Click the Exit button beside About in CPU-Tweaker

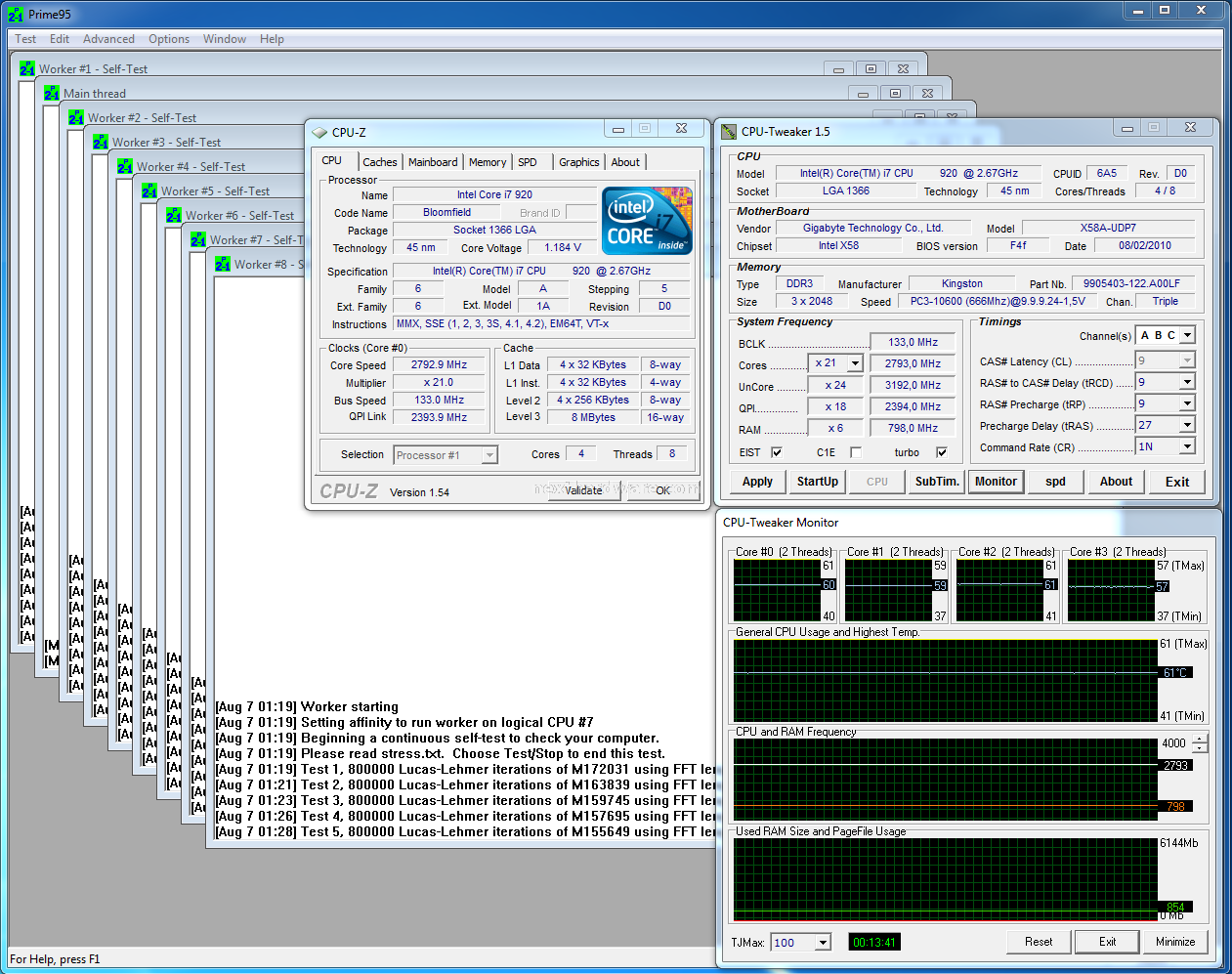coord(1177,482)
